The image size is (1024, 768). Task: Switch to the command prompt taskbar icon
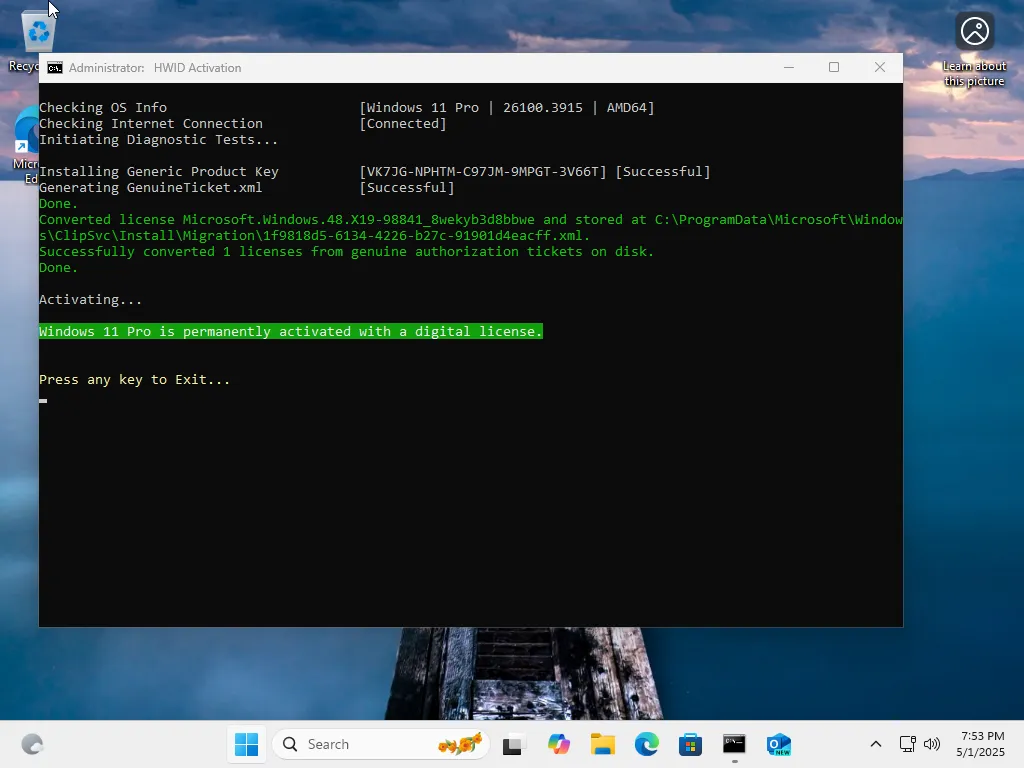(734, 744)
